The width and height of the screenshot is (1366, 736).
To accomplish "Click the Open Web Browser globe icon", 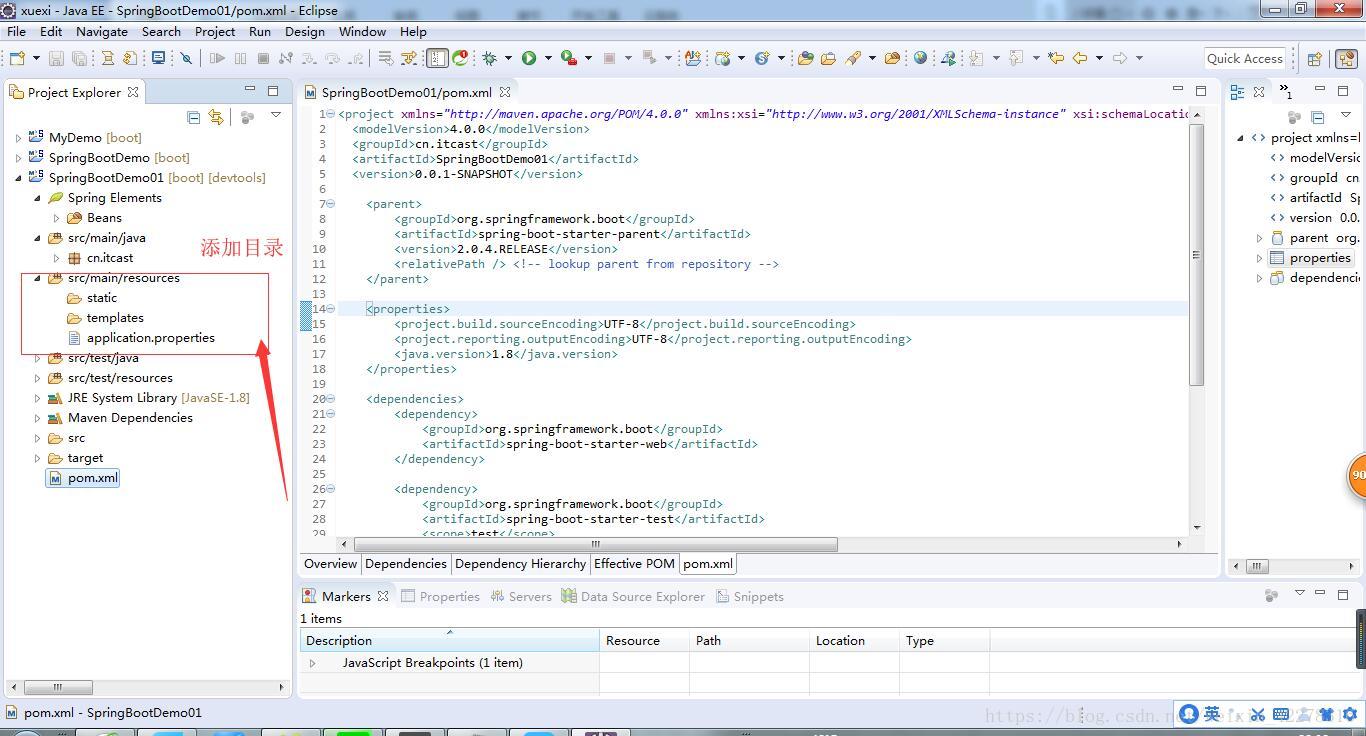I will coord(920,58).
